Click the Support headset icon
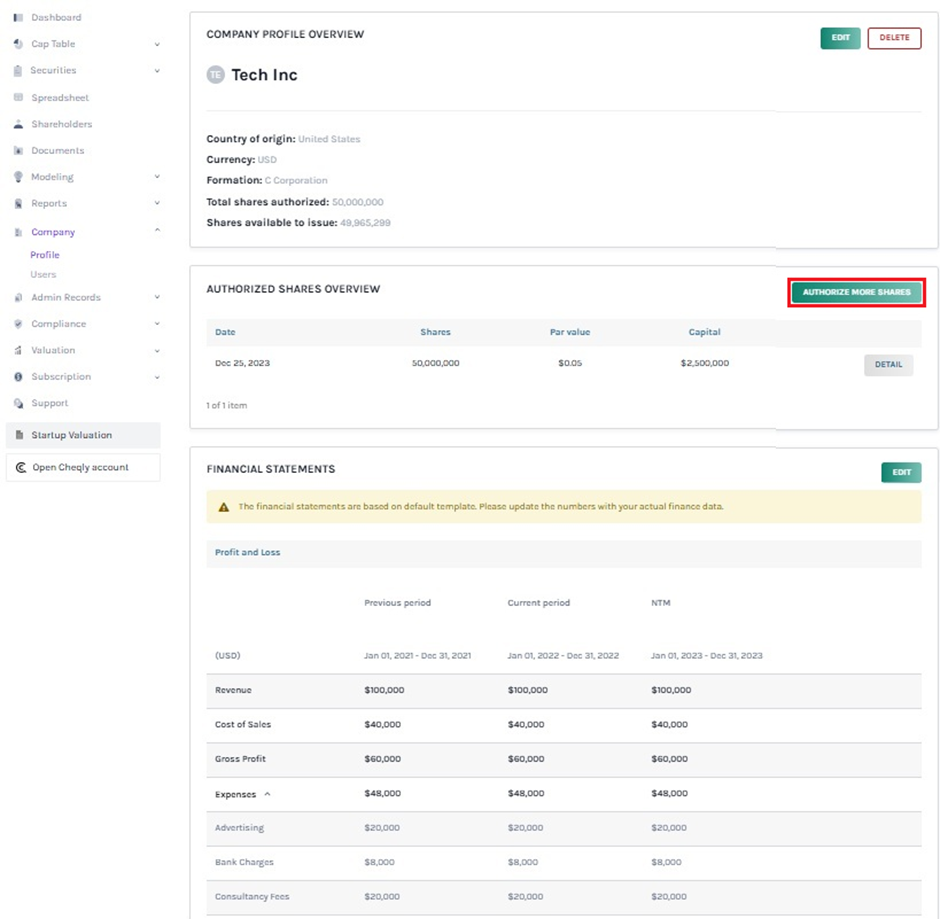Viewport: 940px width, 919px height. pyautogui.click(x=18, y=404)
